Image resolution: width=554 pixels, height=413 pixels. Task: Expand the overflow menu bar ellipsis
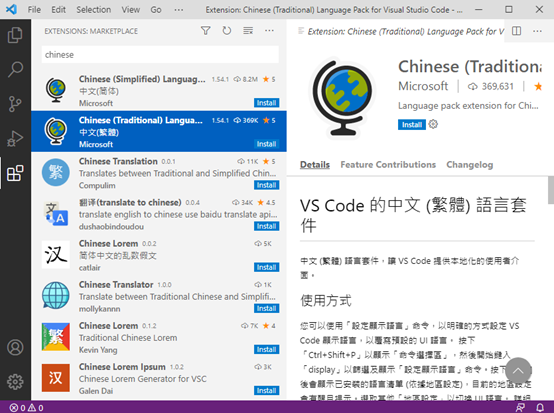[x=179, y=10]
